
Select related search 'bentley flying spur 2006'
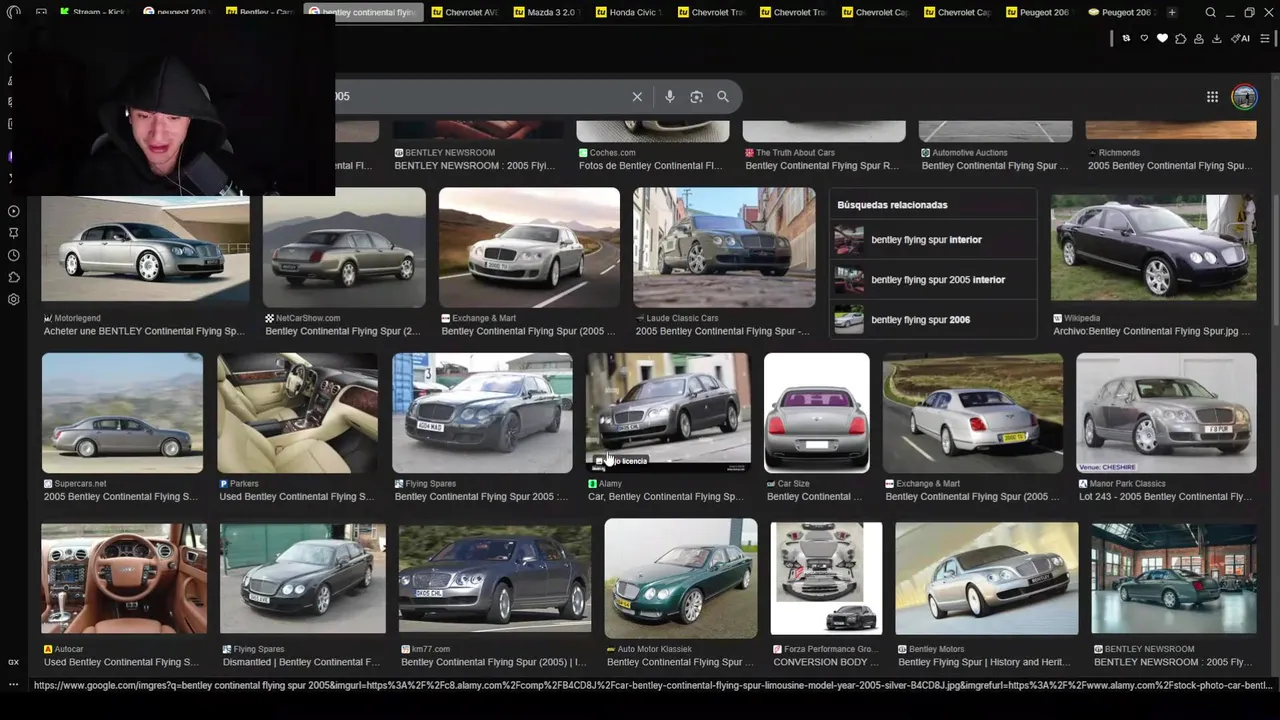932,320
